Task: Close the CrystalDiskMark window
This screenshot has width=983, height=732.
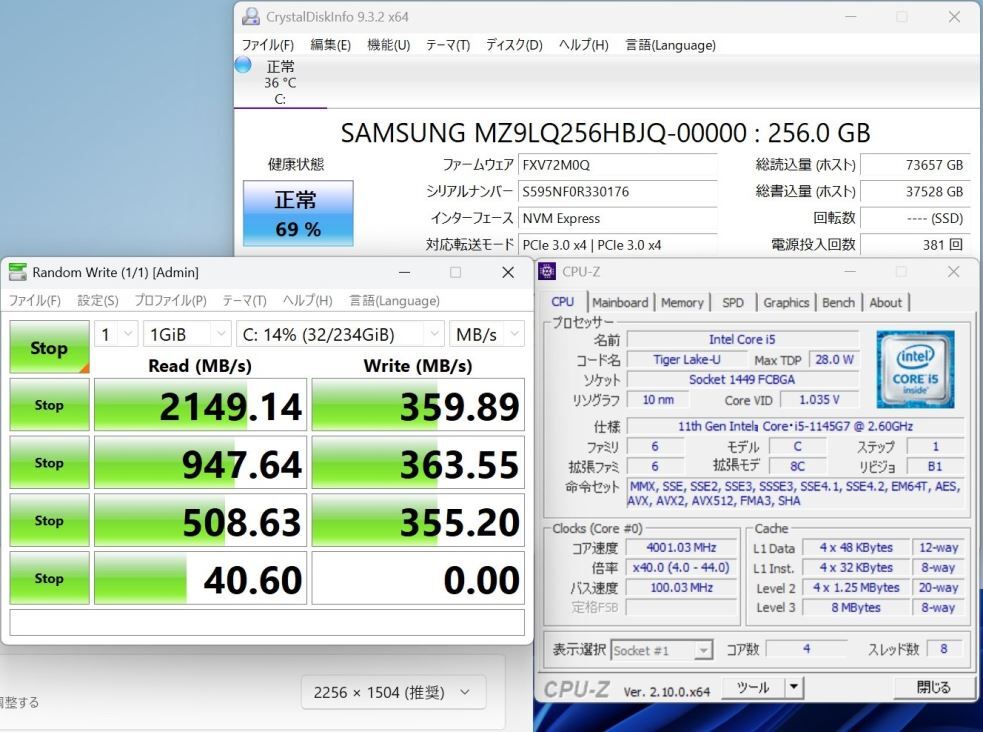Action: tap(508, 272)
